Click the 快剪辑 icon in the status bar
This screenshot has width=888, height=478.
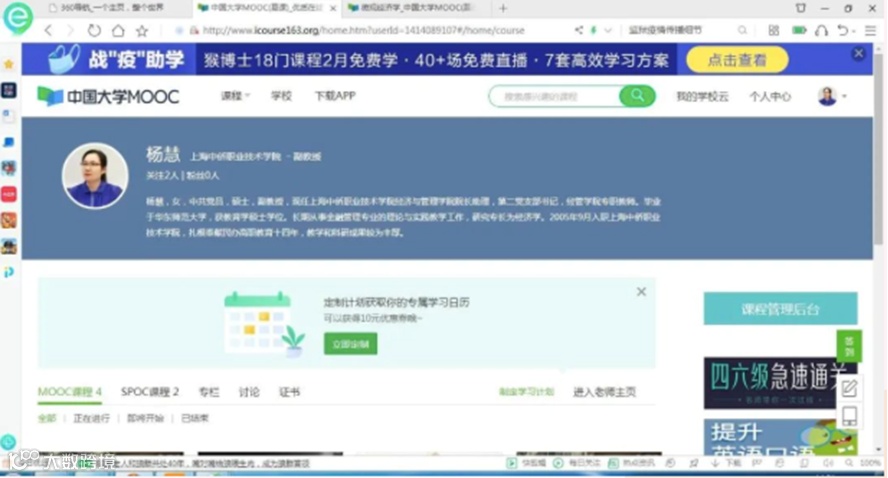[x=512, y=463]
